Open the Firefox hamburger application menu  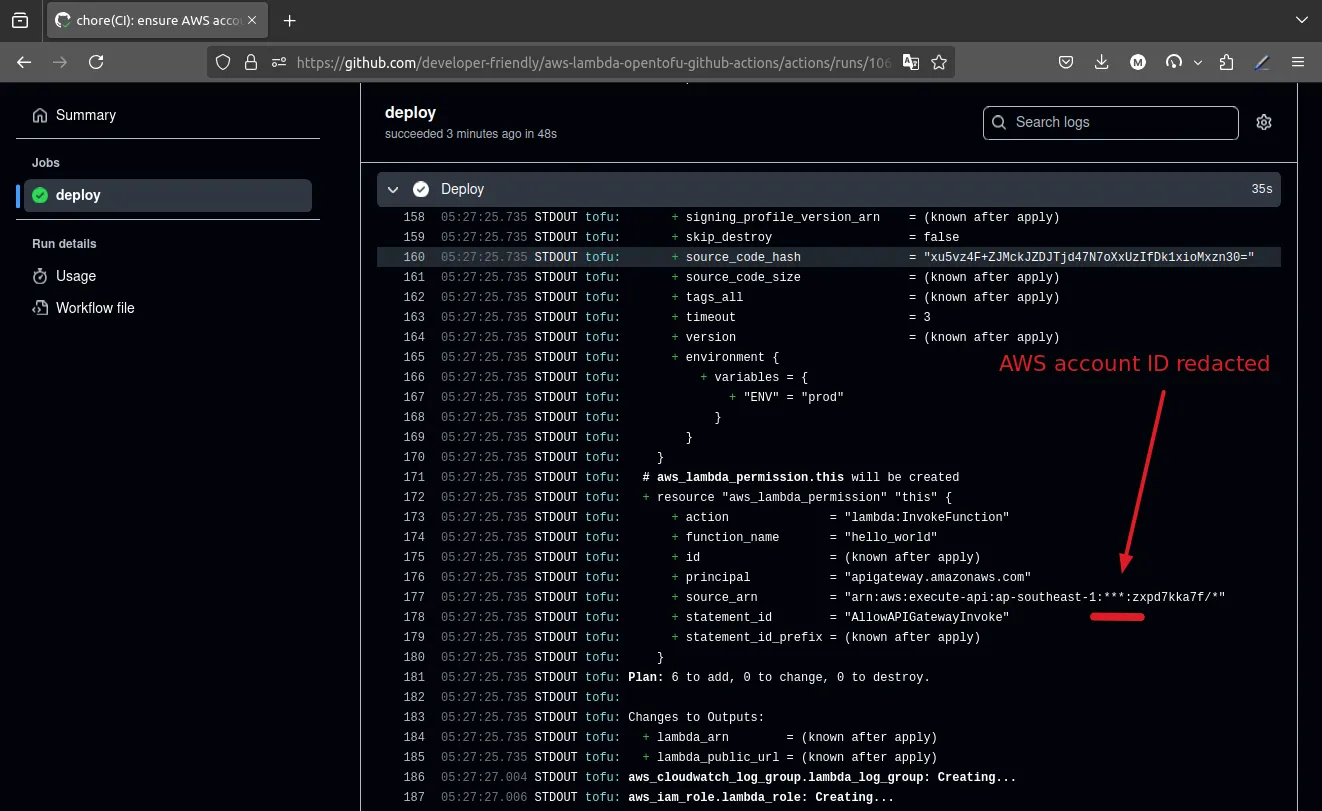point(1298,62)
